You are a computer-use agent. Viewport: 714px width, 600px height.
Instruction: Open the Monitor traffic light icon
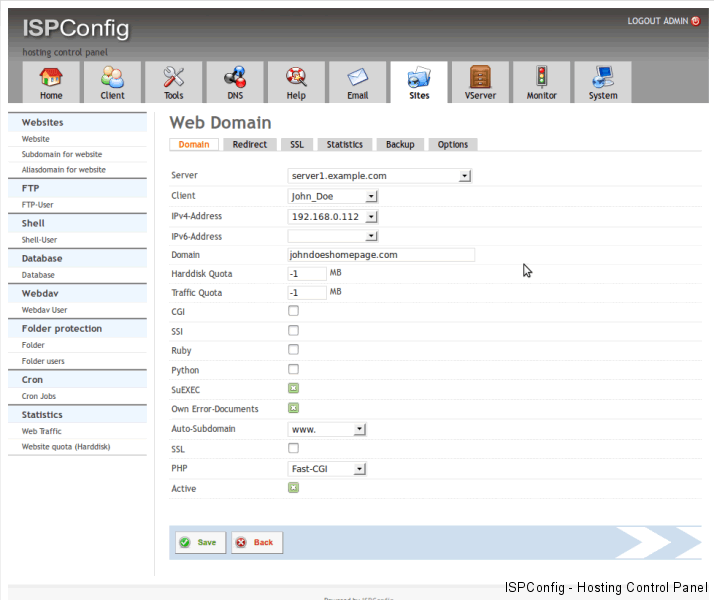[x=541, y=79]
